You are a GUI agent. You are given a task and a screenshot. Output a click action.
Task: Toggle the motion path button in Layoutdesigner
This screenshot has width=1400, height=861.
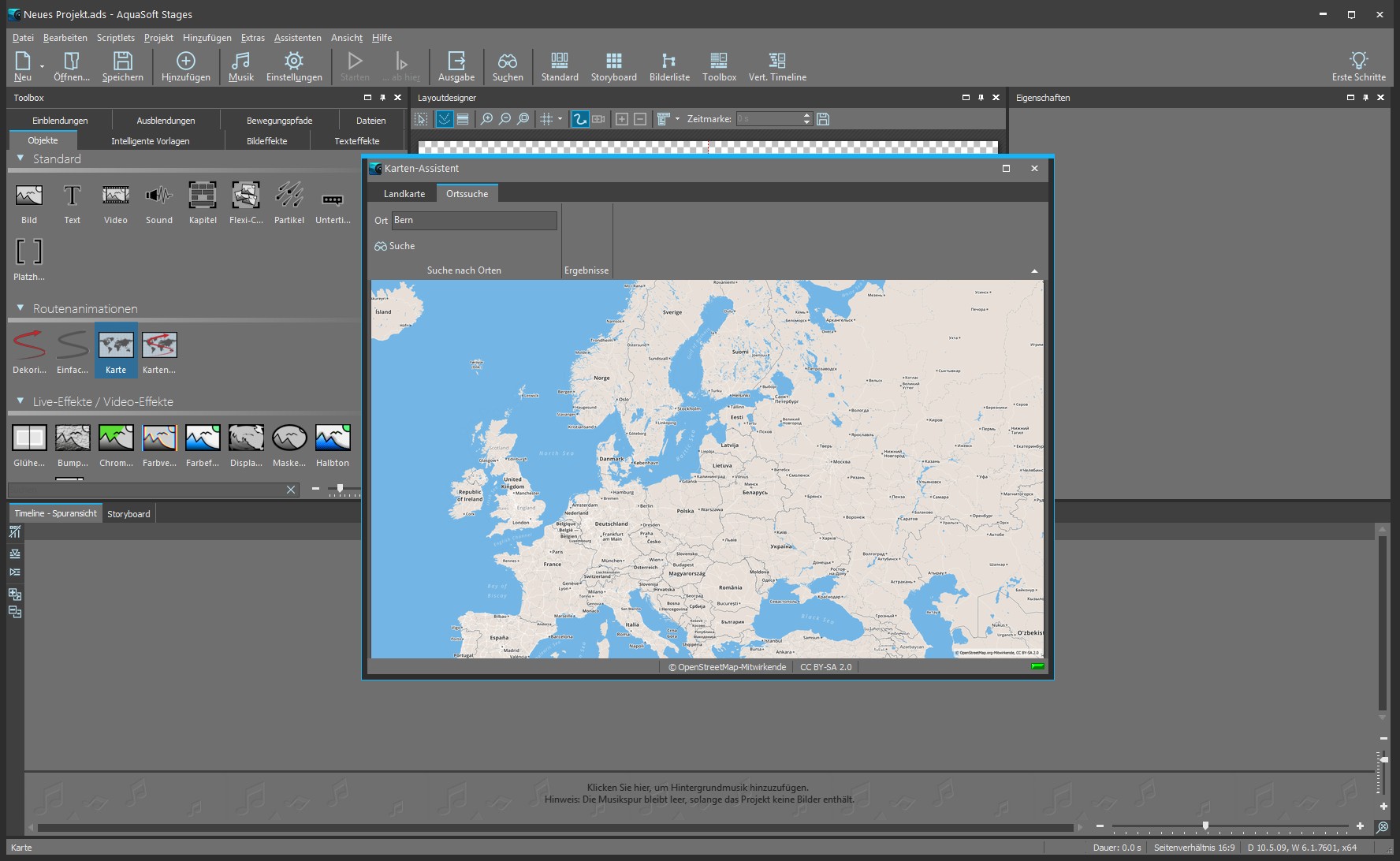[x=580, y=119]
